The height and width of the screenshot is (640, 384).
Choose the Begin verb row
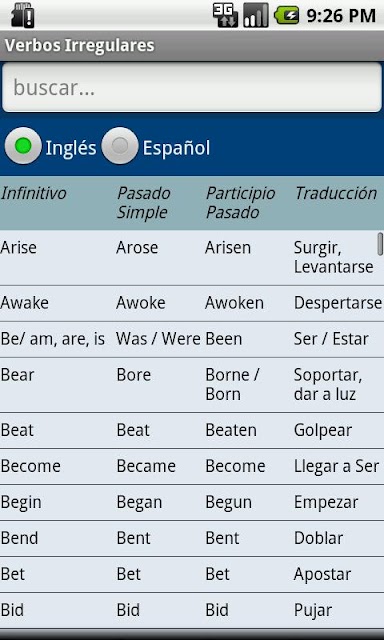(192, 502)
